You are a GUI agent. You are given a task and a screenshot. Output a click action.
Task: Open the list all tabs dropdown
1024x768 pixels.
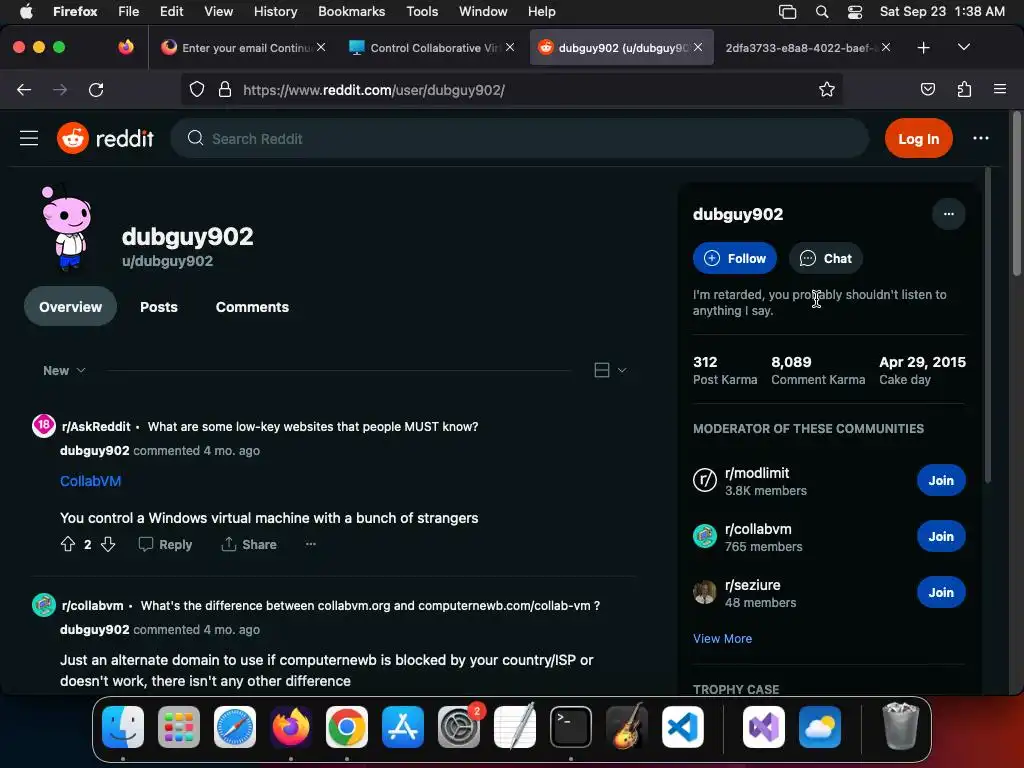coord(963,48)
